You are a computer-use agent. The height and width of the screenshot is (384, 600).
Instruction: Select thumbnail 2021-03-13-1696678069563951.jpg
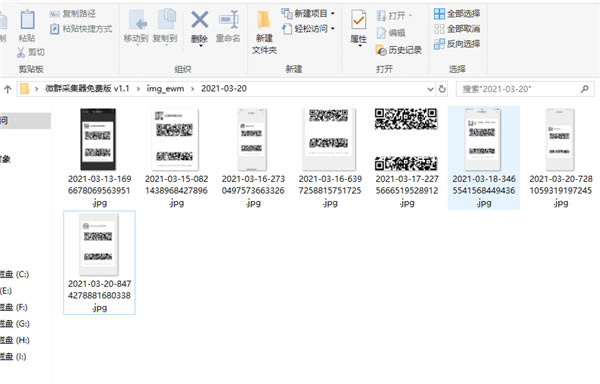98,139
